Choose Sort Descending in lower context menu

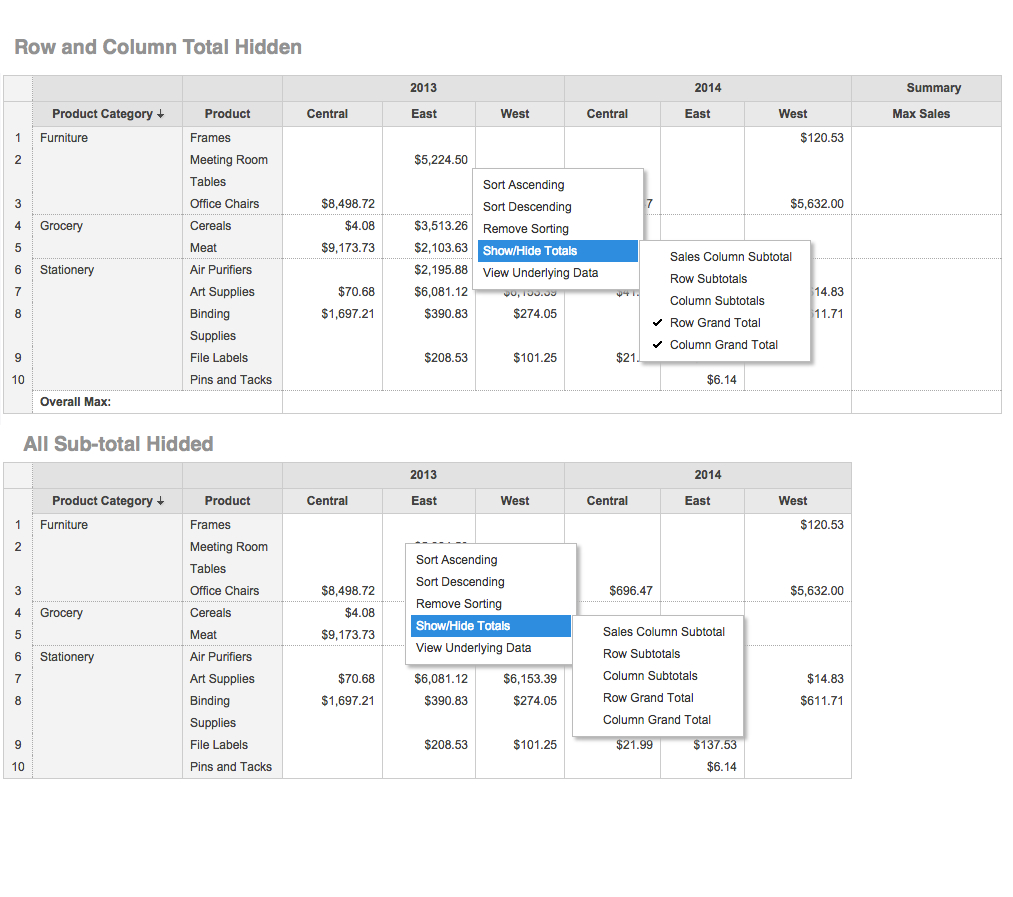coord(460,582)
